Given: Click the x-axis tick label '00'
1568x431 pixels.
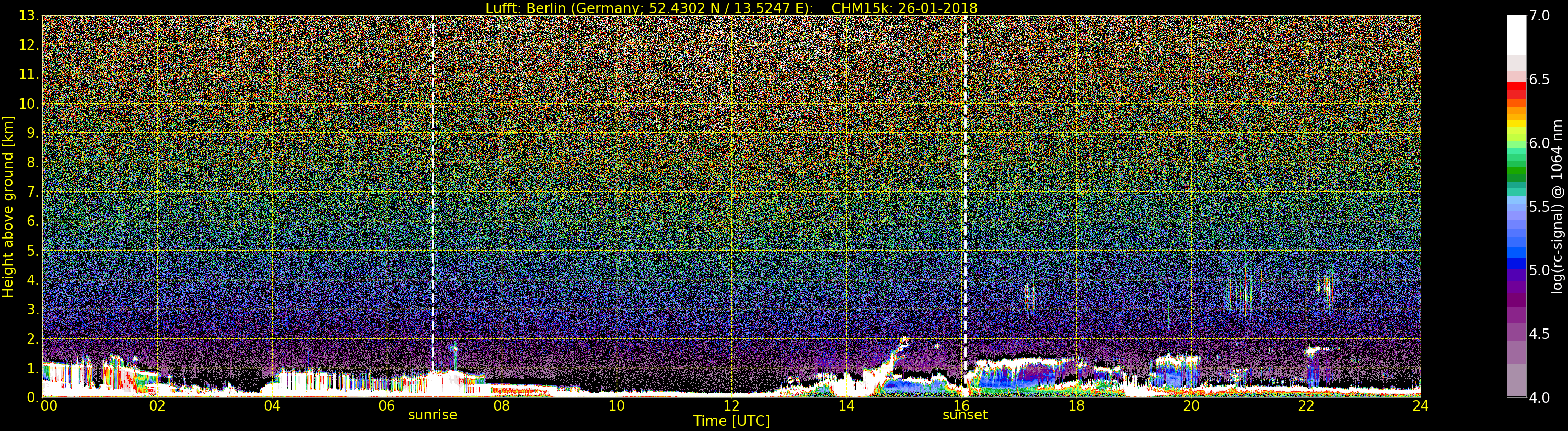Looking at the screenshot, I should tap(49, 406).
